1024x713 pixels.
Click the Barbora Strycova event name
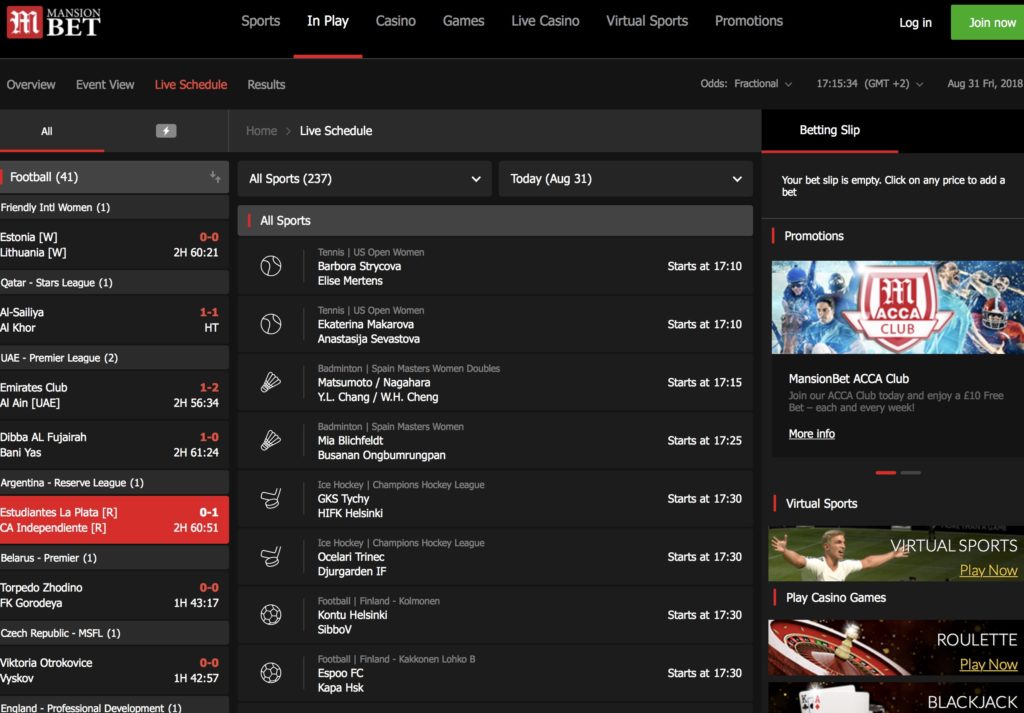[x=359, y=266]
